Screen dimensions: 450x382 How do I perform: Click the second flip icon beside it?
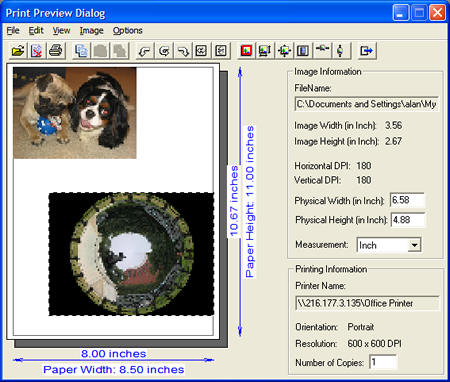click(221, 51)
